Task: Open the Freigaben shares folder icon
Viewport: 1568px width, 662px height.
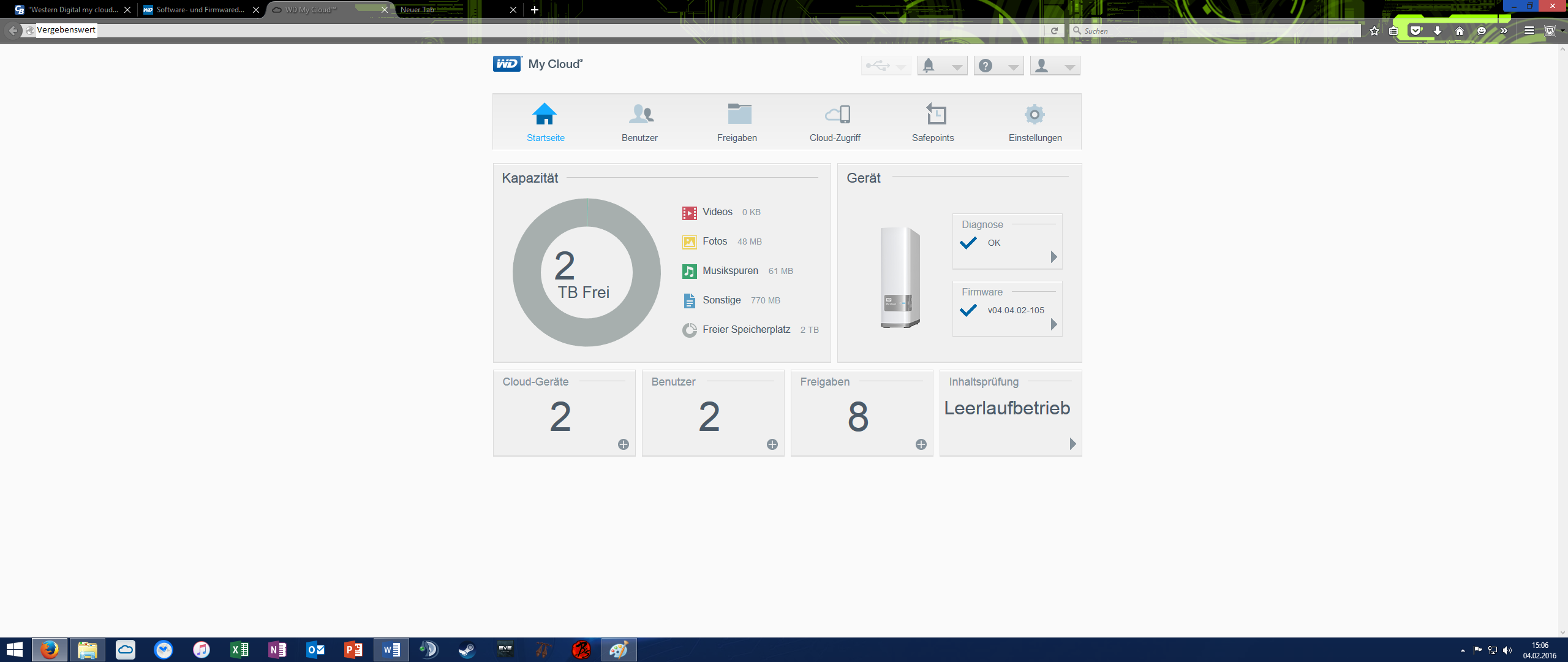Action: (739, 115)
